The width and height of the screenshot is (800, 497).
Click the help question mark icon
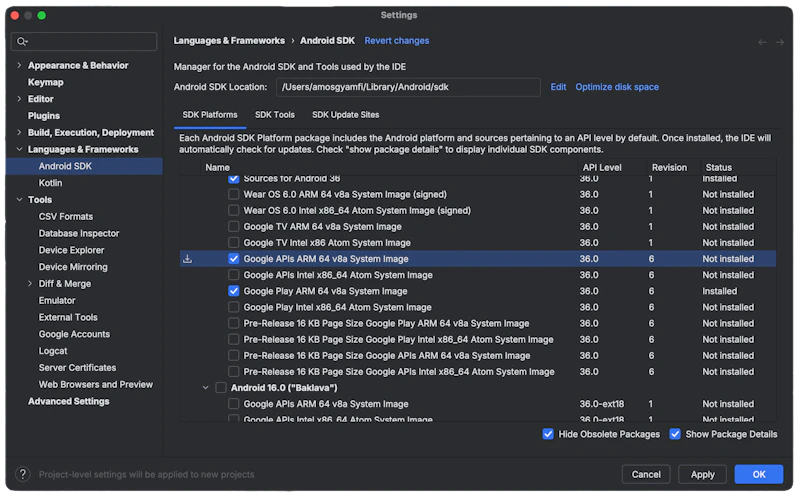pos(22,474)
